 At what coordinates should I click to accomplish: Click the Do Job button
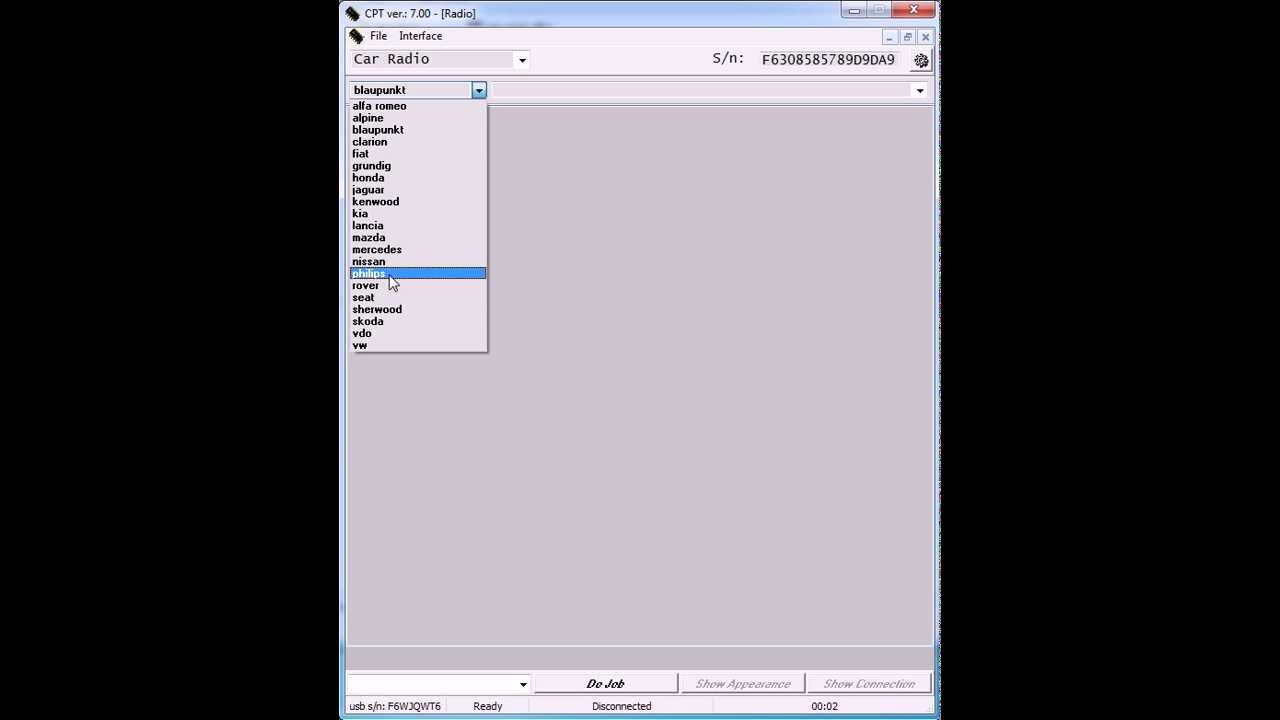click(605, 684)
